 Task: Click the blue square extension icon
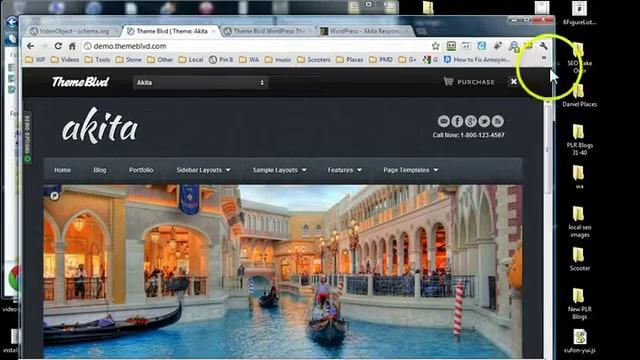click(x=482, y=46)
